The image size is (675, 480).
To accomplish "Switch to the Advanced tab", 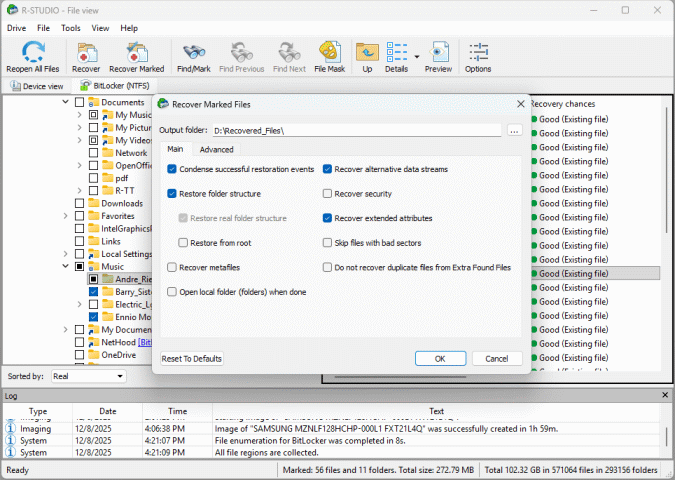I will pos(216,149).
